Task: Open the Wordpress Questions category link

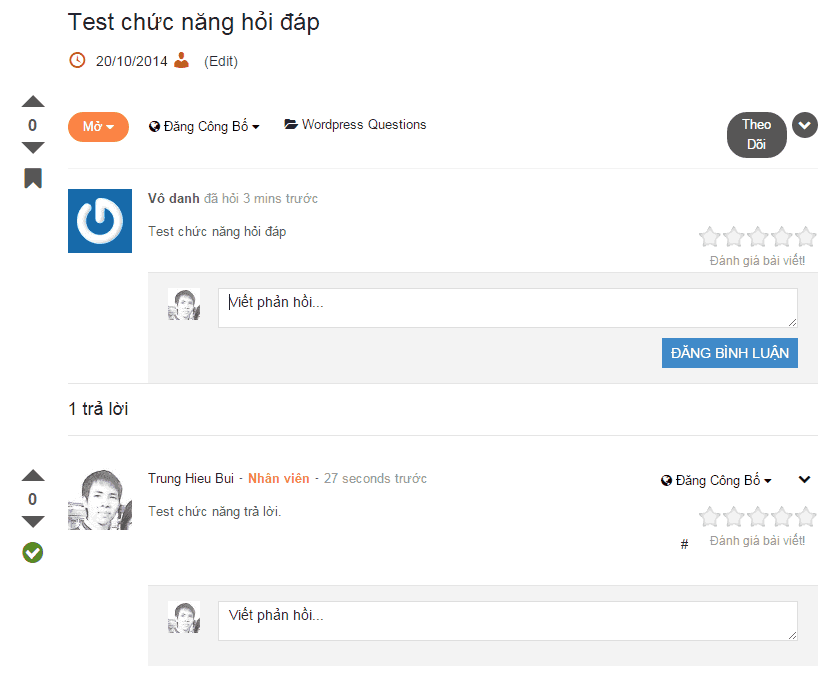Action: point(365,124)
